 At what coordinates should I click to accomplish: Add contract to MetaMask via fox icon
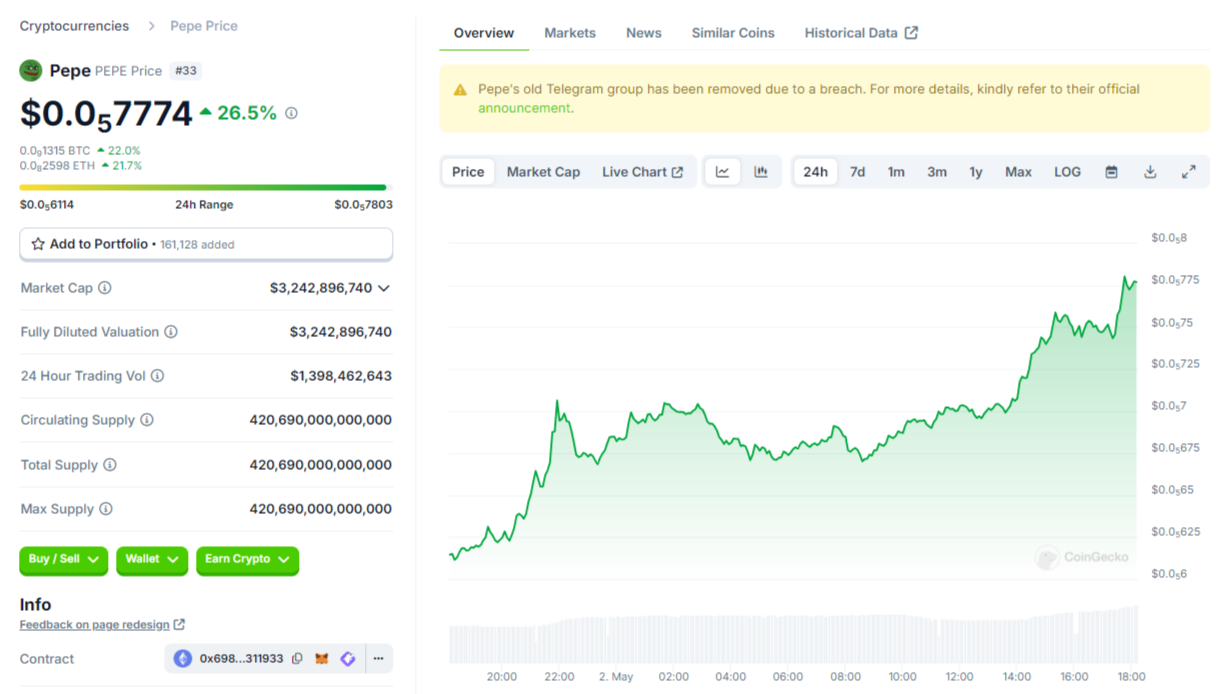(x=322, y=658)
